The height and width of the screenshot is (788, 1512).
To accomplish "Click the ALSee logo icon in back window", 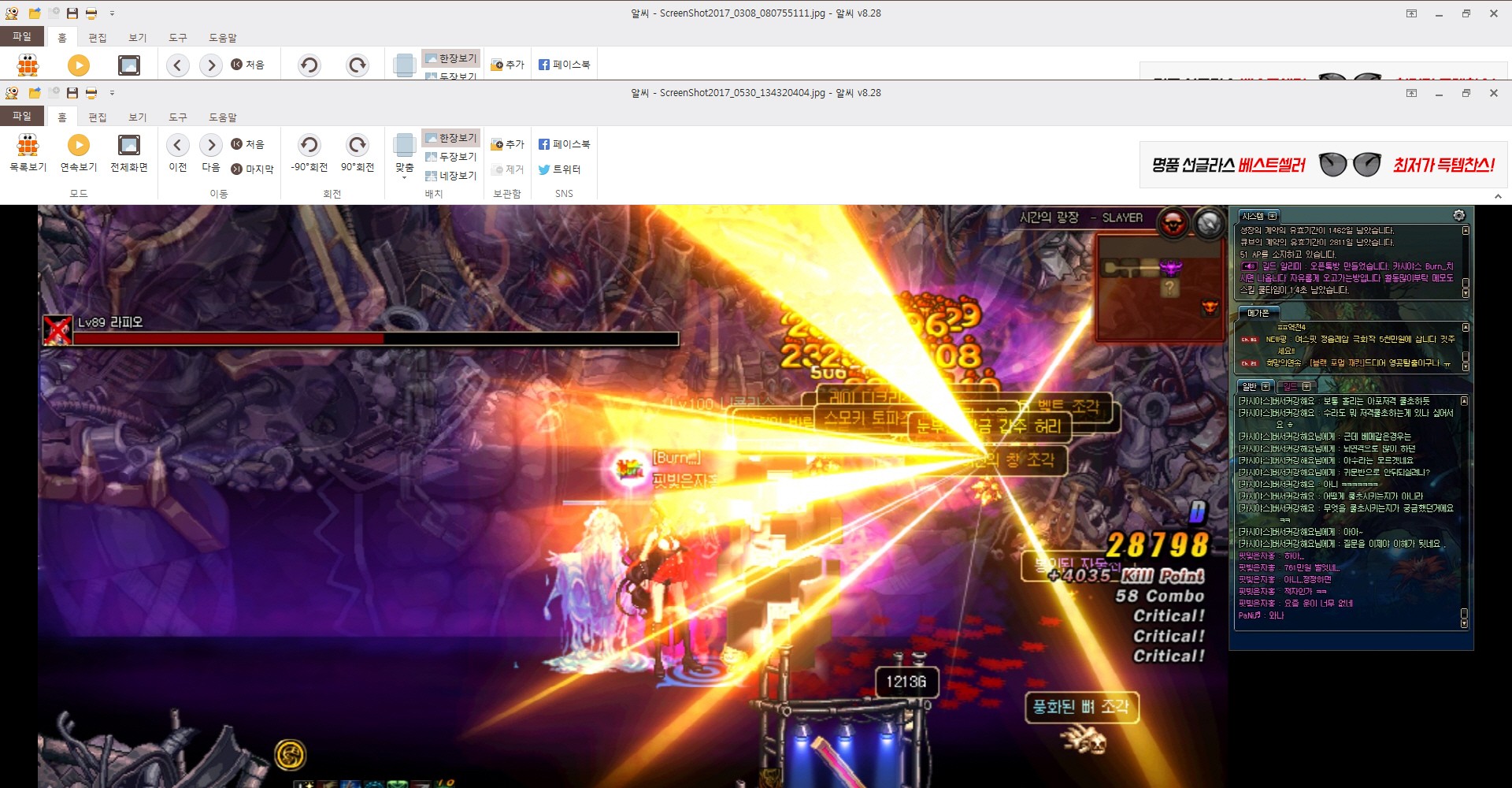I will click(12, 13).
